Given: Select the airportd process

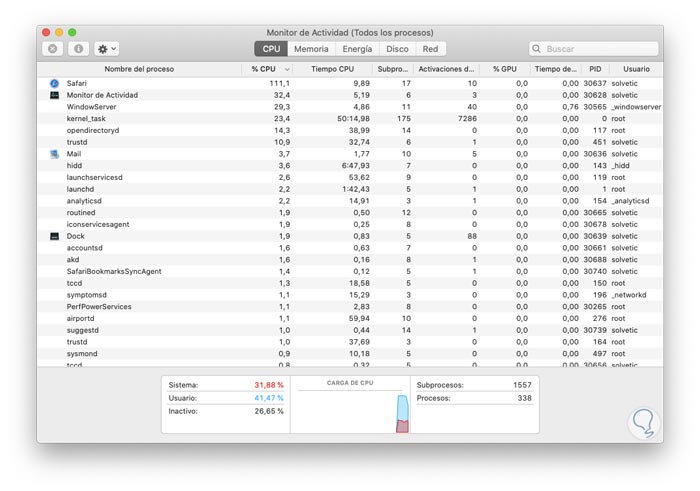Looking at the screenshot, I should click(x=350, y=319).
